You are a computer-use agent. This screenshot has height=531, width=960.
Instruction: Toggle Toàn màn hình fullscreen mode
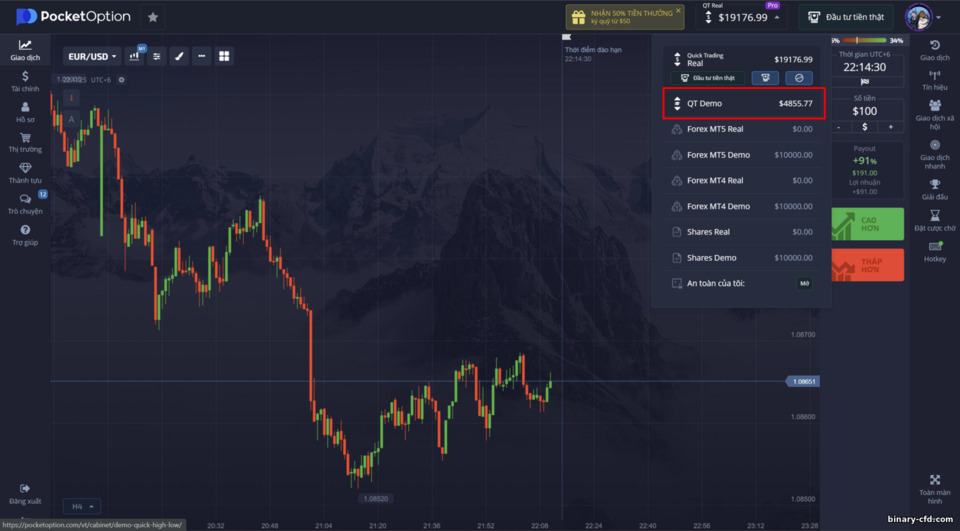[934, 489]
